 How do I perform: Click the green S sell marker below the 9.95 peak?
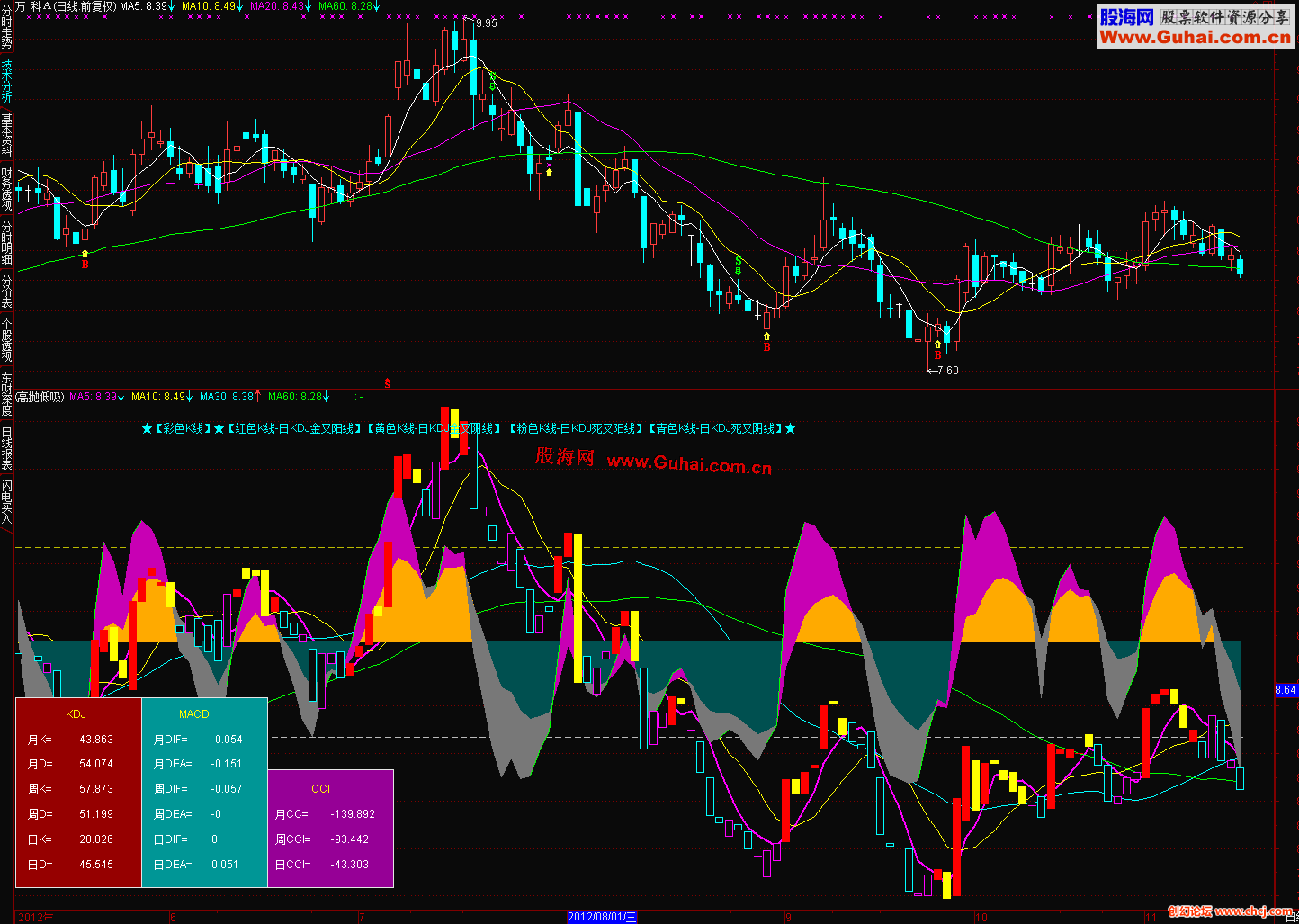pos(493,76)
